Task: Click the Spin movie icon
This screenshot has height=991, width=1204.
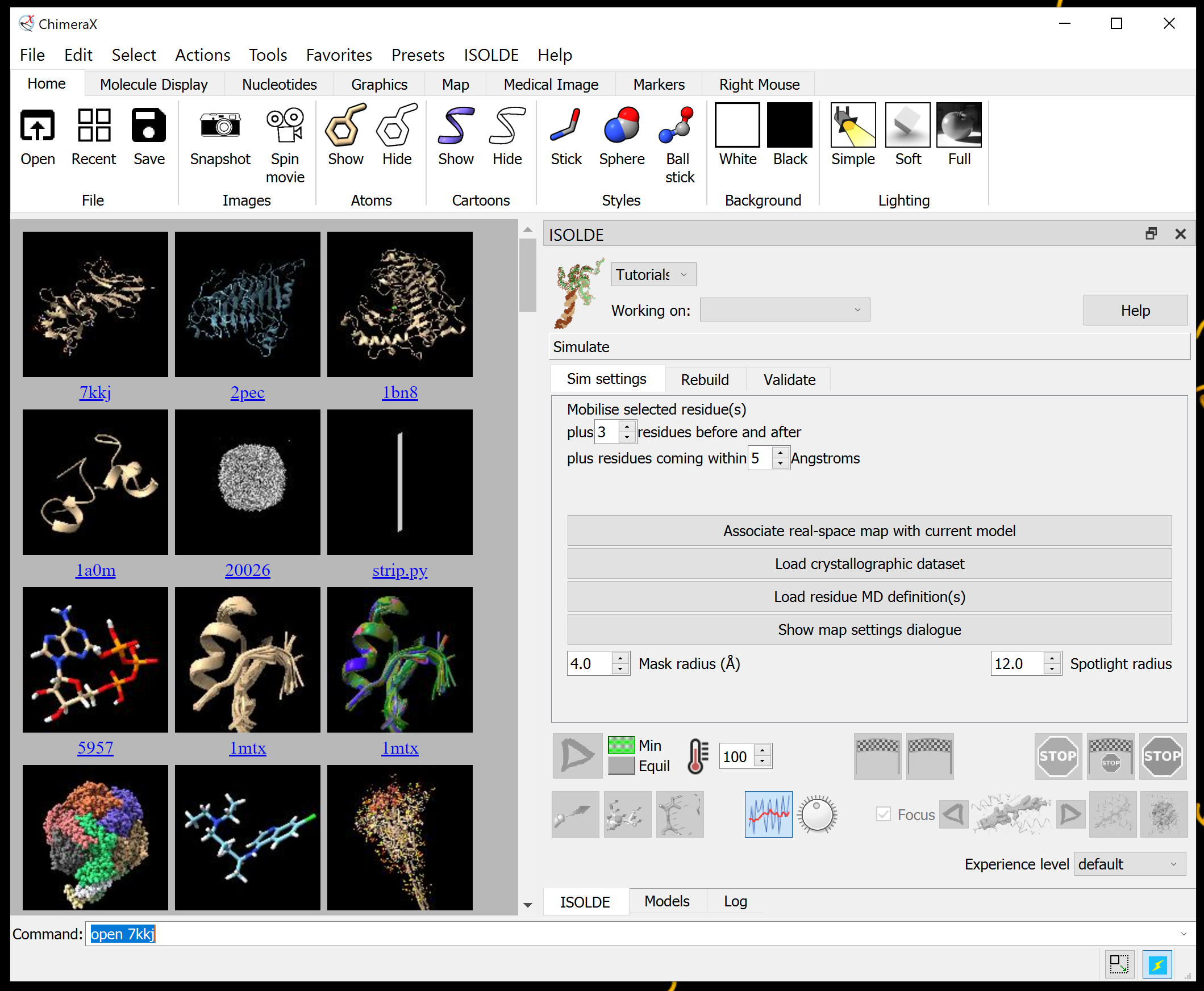Action: click(285, 125)
